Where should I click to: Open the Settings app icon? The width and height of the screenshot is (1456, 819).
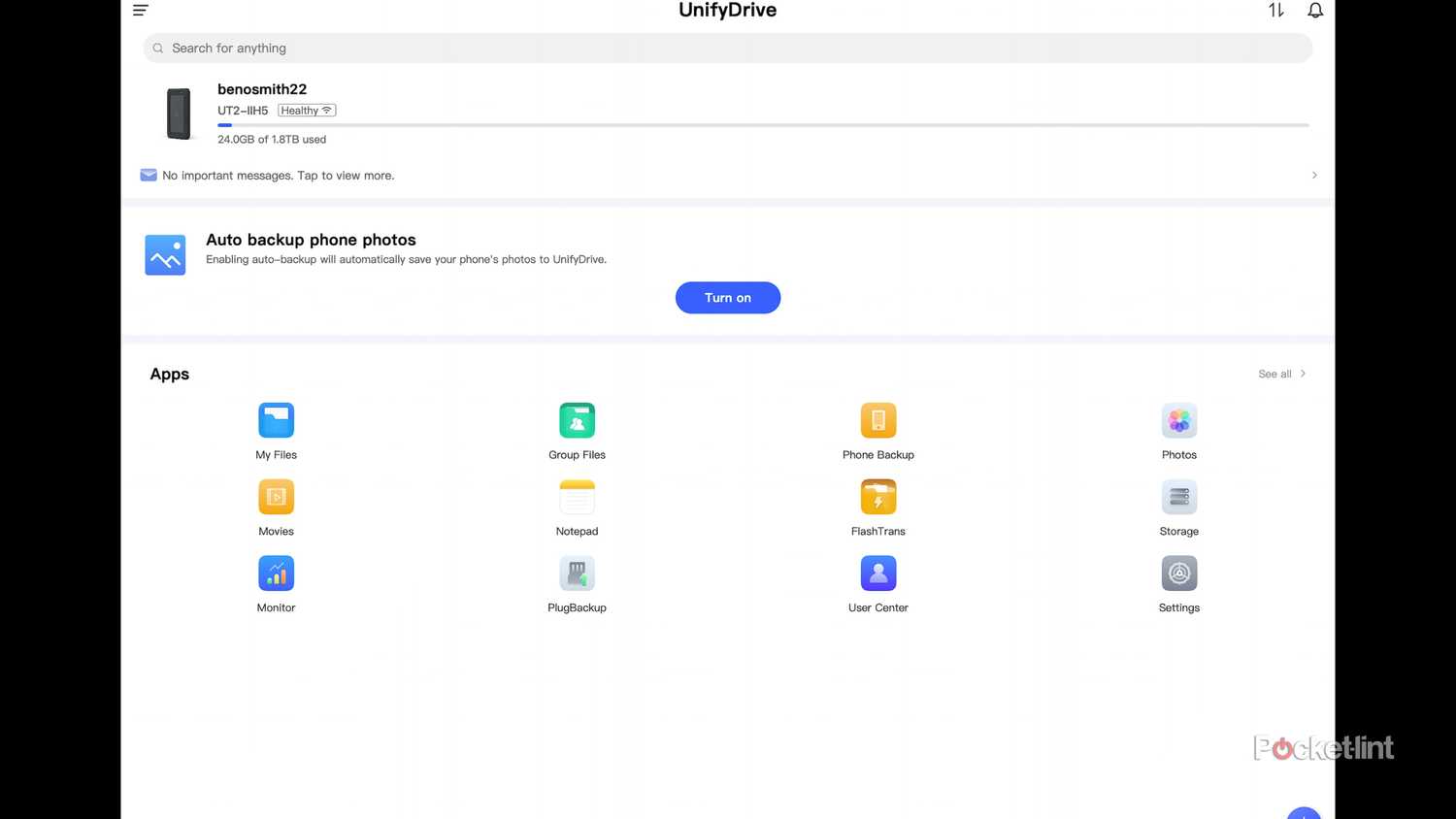click(1178, 574)
